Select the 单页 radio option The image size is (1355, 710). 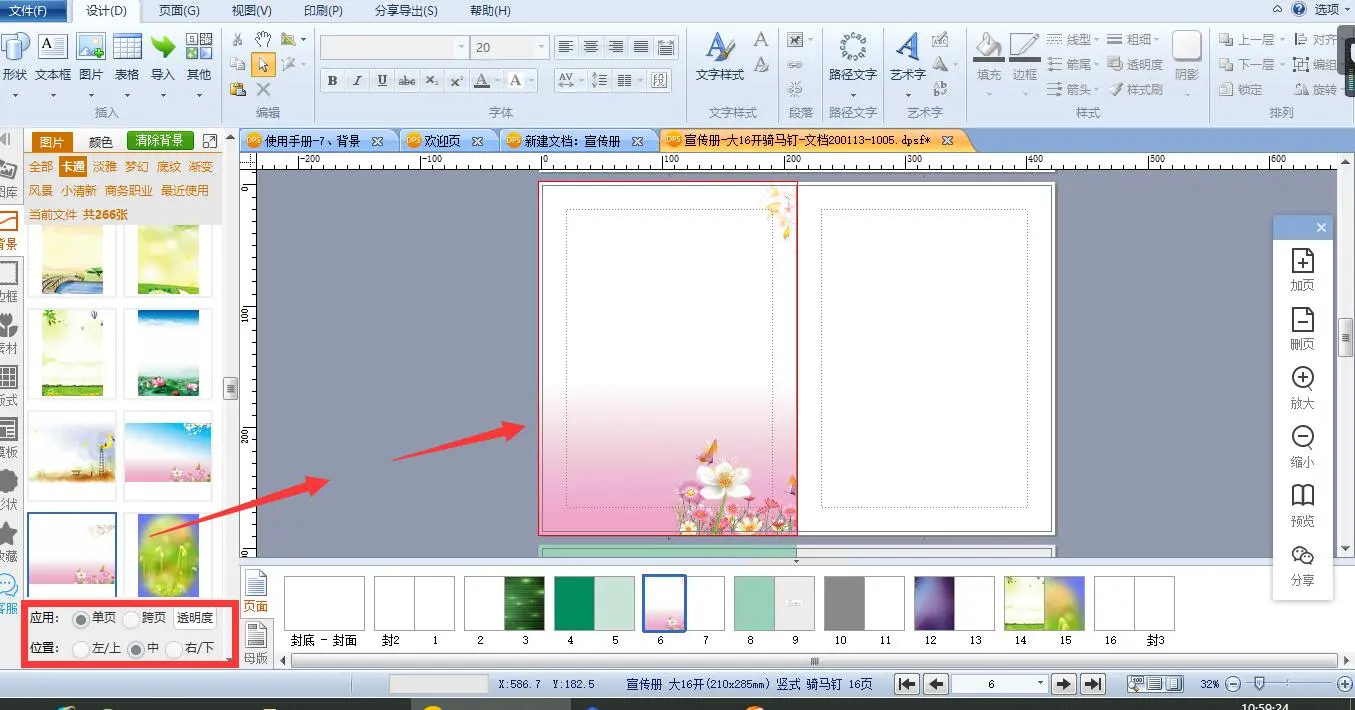point(81,619)
